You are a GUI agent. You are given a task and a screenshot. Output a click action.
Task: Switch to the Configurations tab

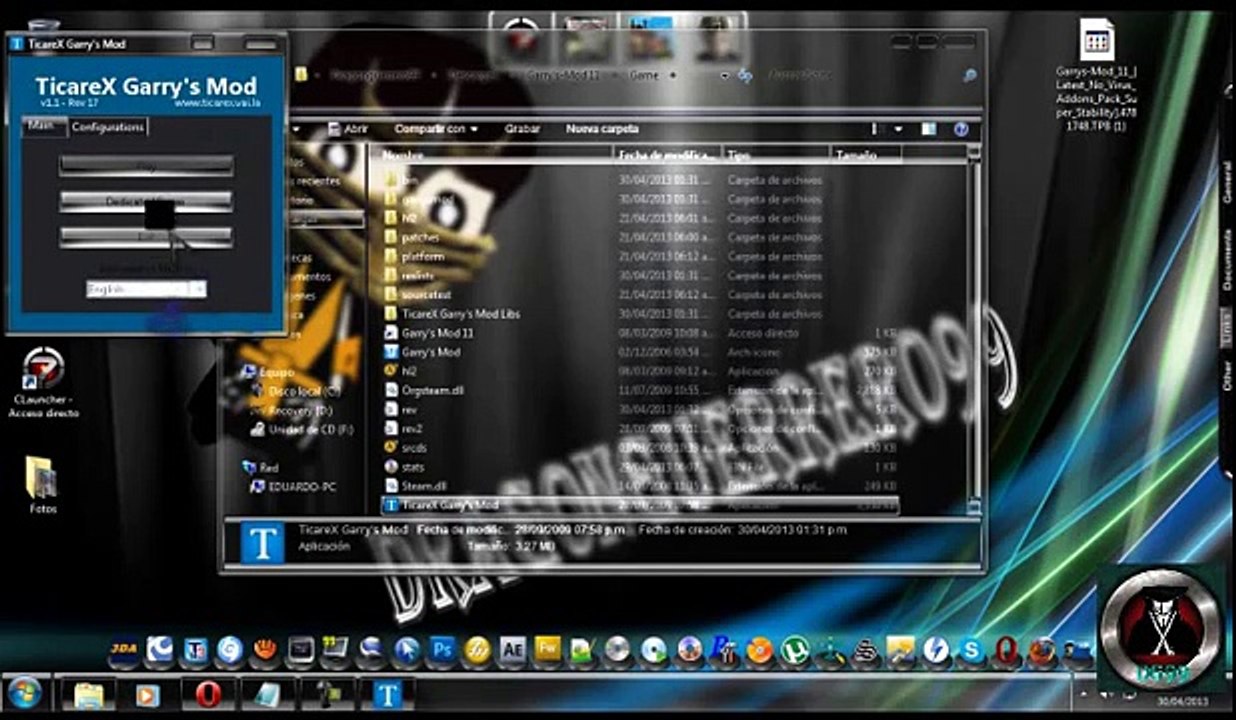click(x=108, y=127)
